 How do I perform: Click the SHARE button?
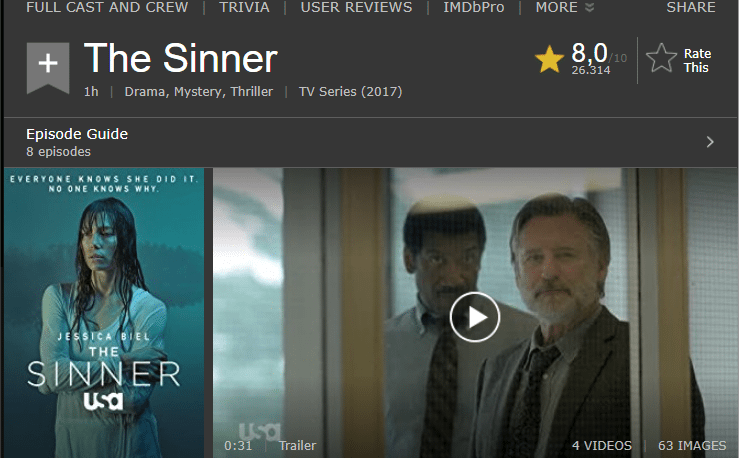point(690,7)
